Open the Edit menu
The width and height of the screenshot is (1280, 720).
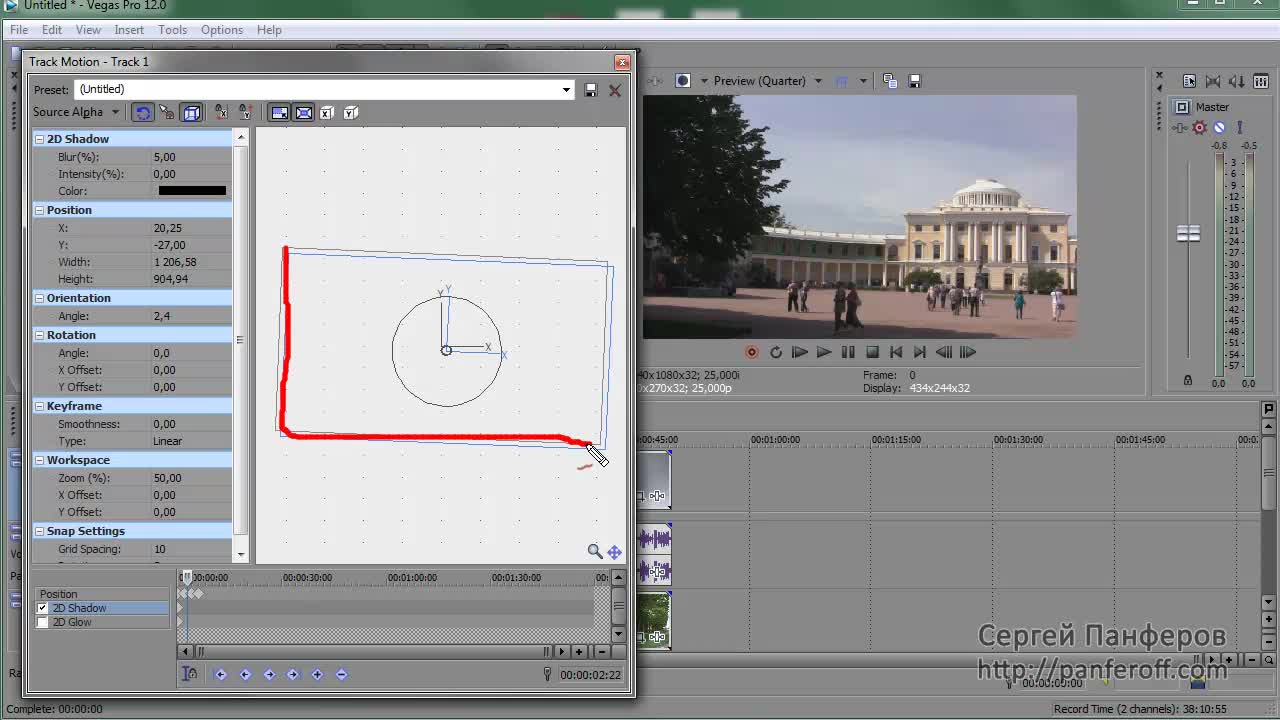tap(52, 30)
